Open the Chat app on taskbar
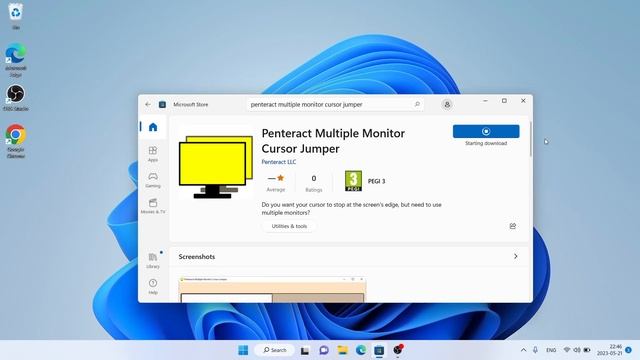 coord(324,350)
